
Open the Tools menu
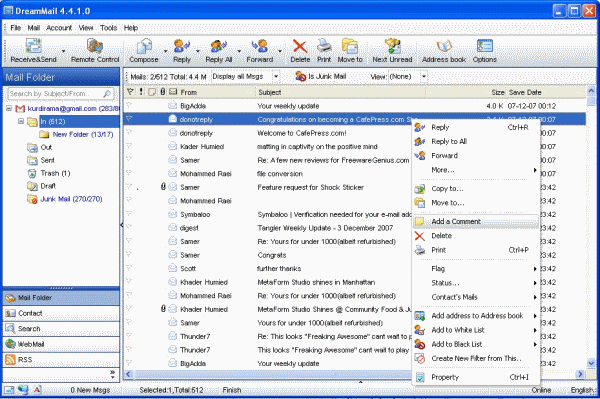[x=108, y=28]
